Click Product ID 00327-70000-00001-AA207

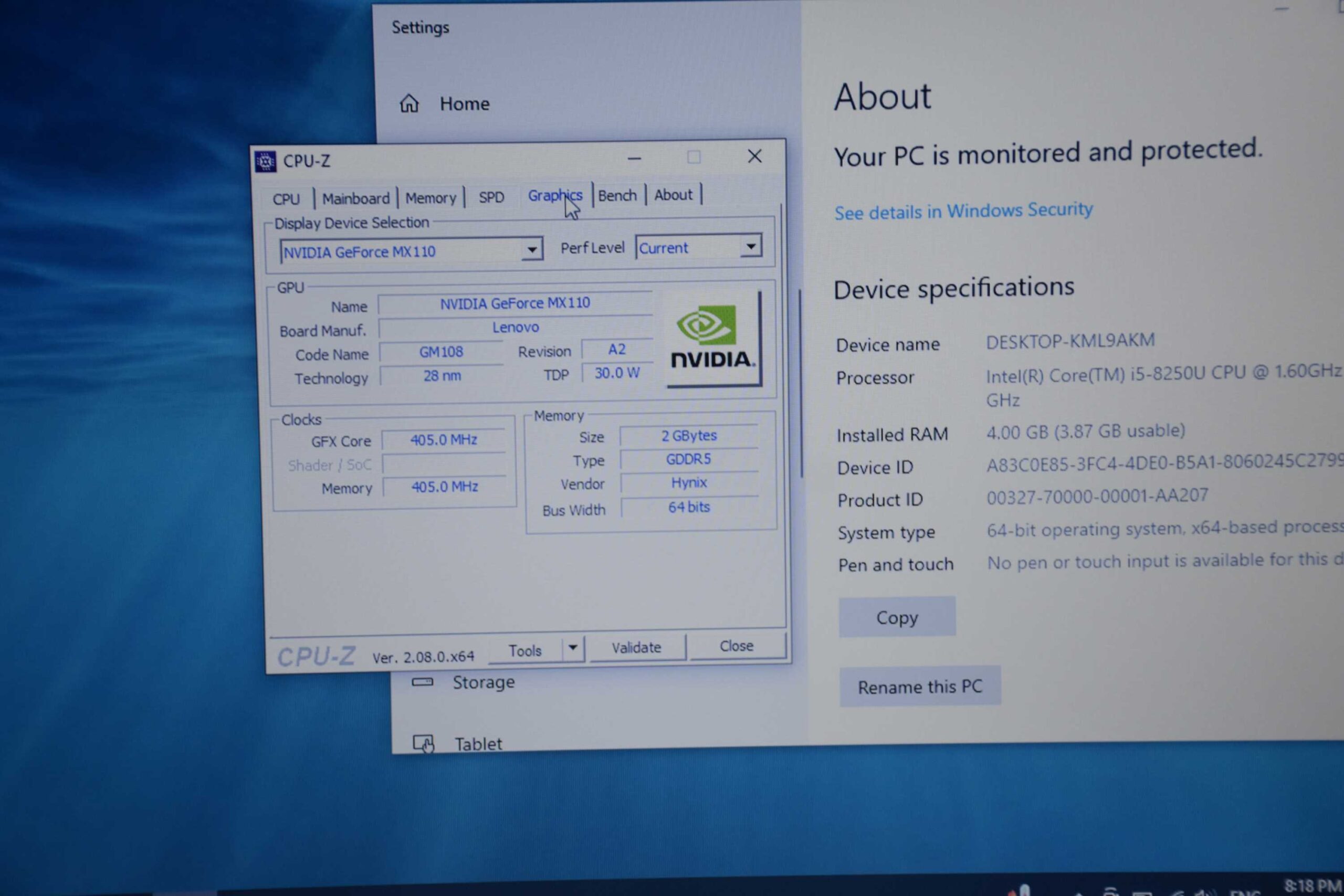1097,496
